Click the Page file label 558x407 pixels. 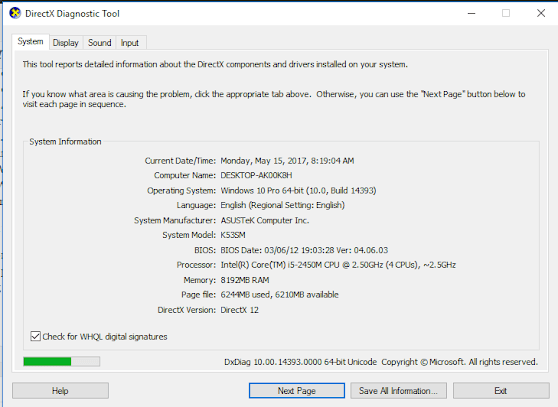click(x=198, y=295)
